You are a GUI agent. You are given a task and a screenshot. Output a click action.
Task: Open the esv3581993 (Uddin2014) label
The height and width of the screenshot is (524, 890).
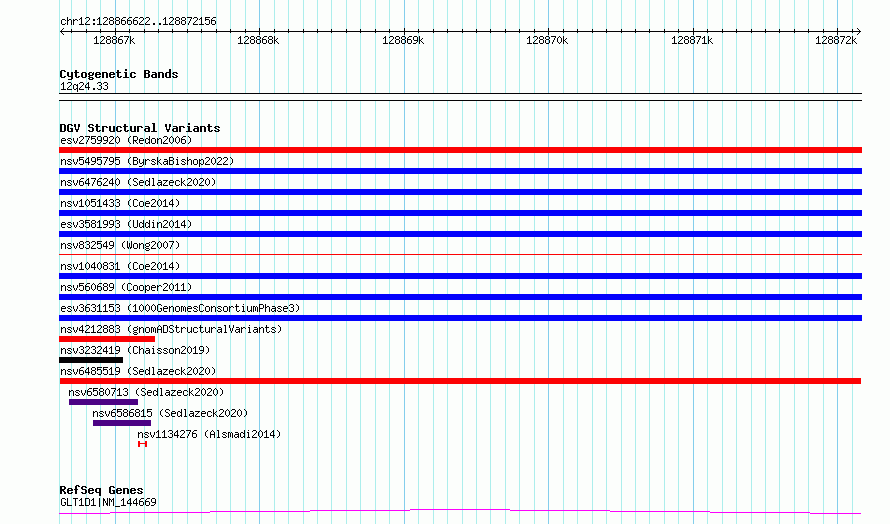pyautogui.click(x=126, y=224)
